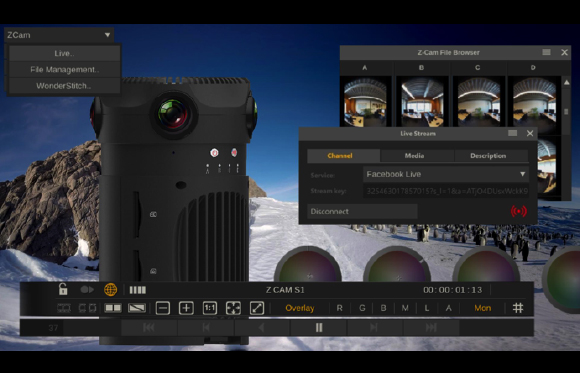Open the ZCam dropdown arrow
Image resolution: width=580 pixels, height=373 pixels.
coord(107,35)
